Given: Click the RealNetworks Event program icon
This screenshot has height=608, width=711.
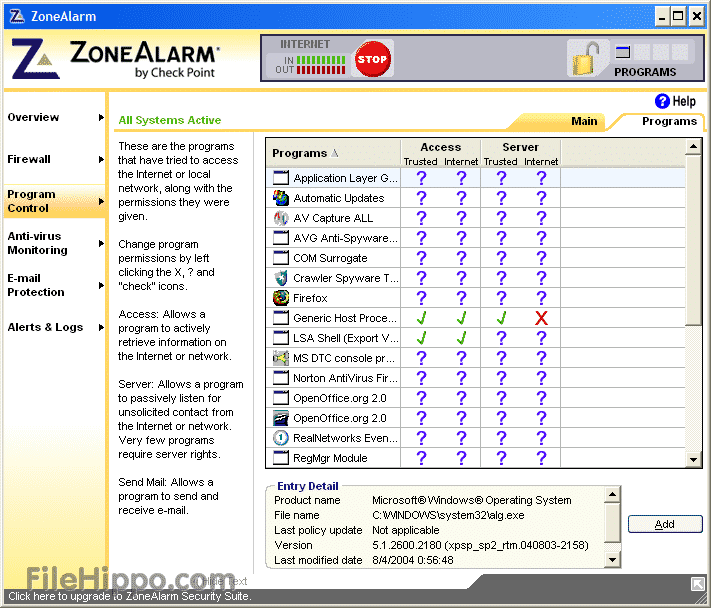Looking at the screenshot, I should tap(281, 438).
